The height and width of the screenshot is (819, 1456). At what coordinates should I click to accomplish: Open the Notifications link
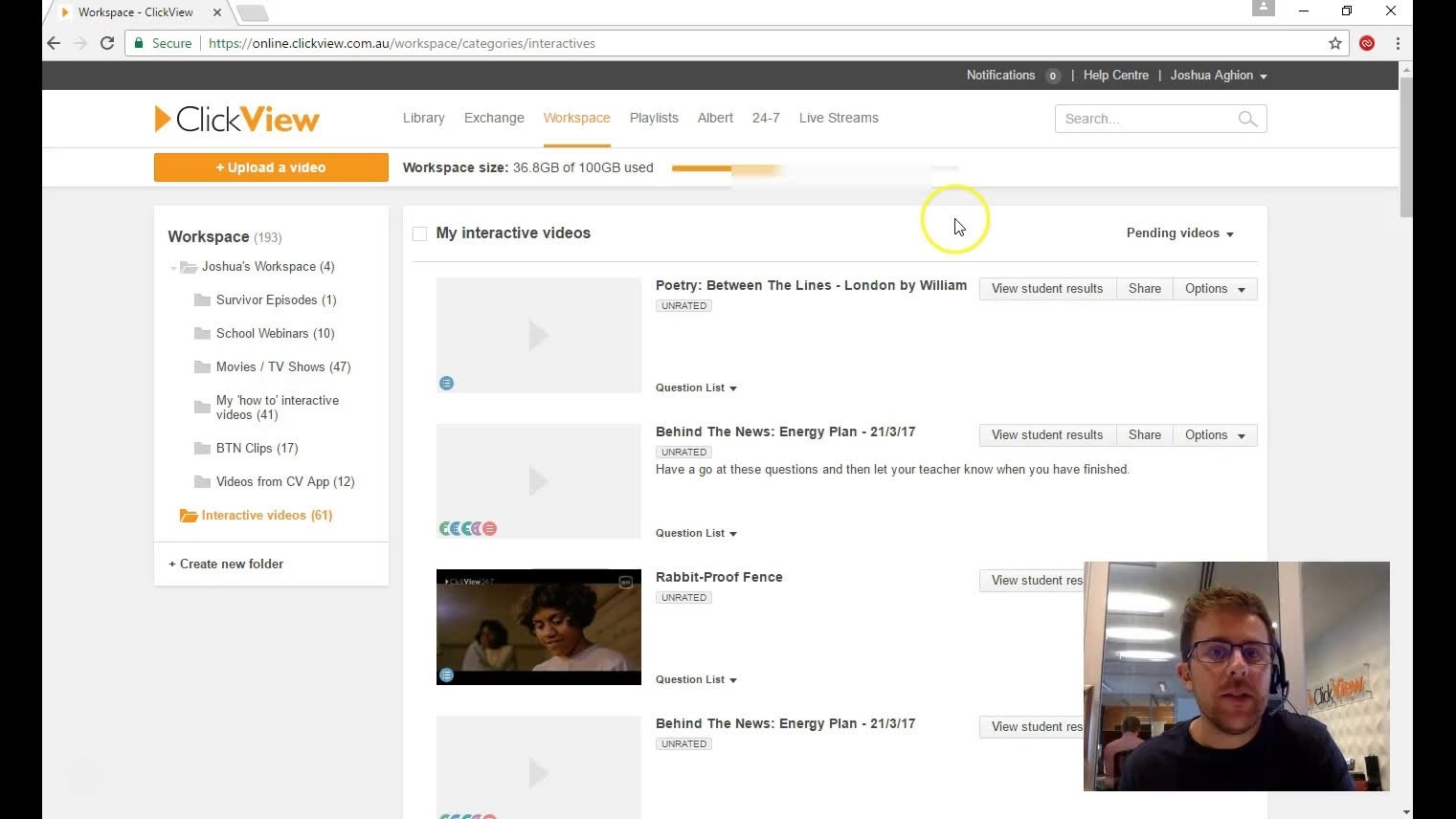coord(1000,76)
